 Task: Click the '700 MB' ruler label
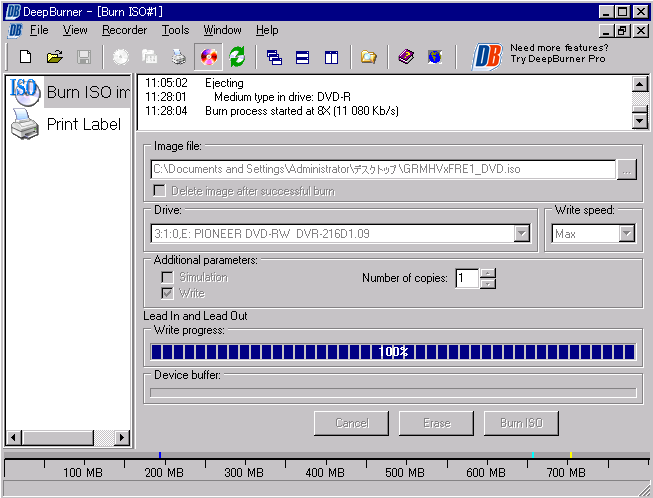tap(566, 473)
